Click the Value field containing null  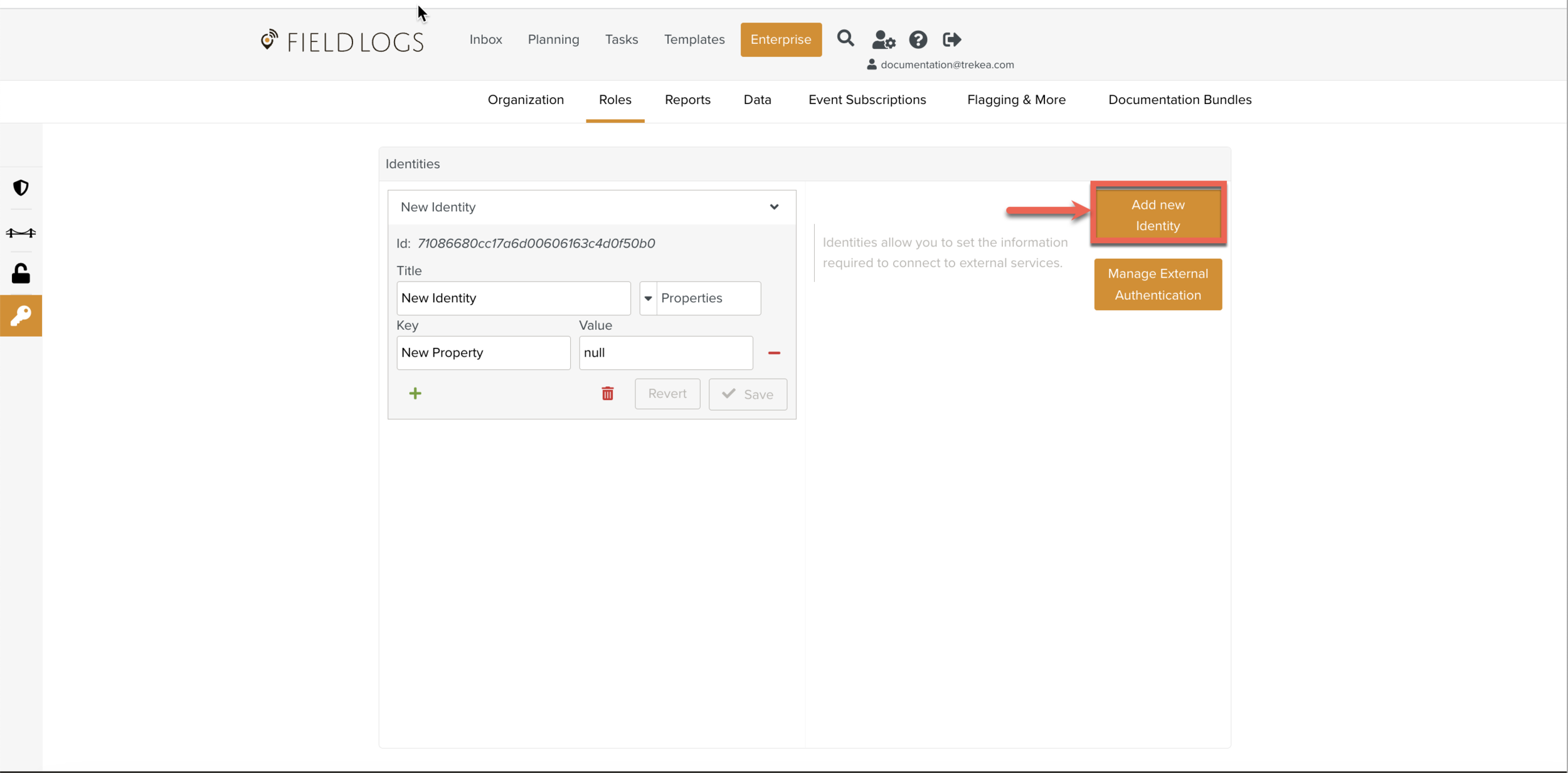click(665, 353)
